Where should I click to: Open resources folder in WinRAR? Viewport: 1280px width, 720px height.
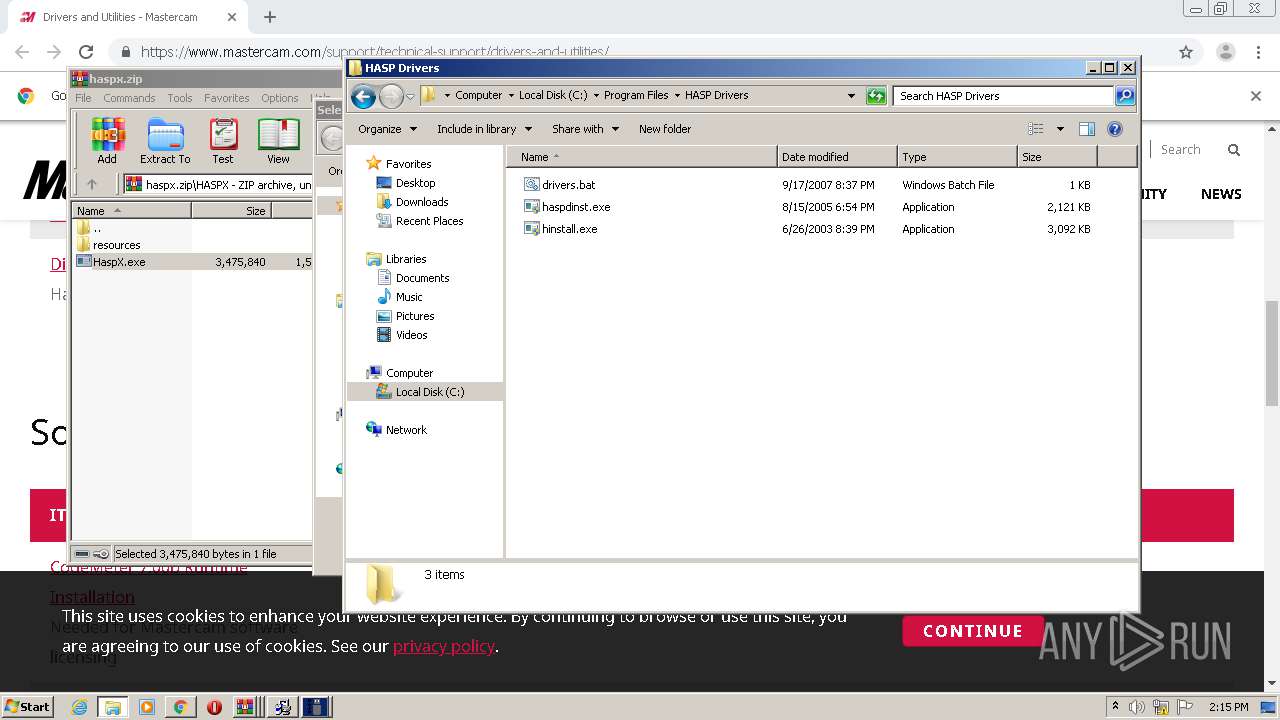click(x=116, y=245)
